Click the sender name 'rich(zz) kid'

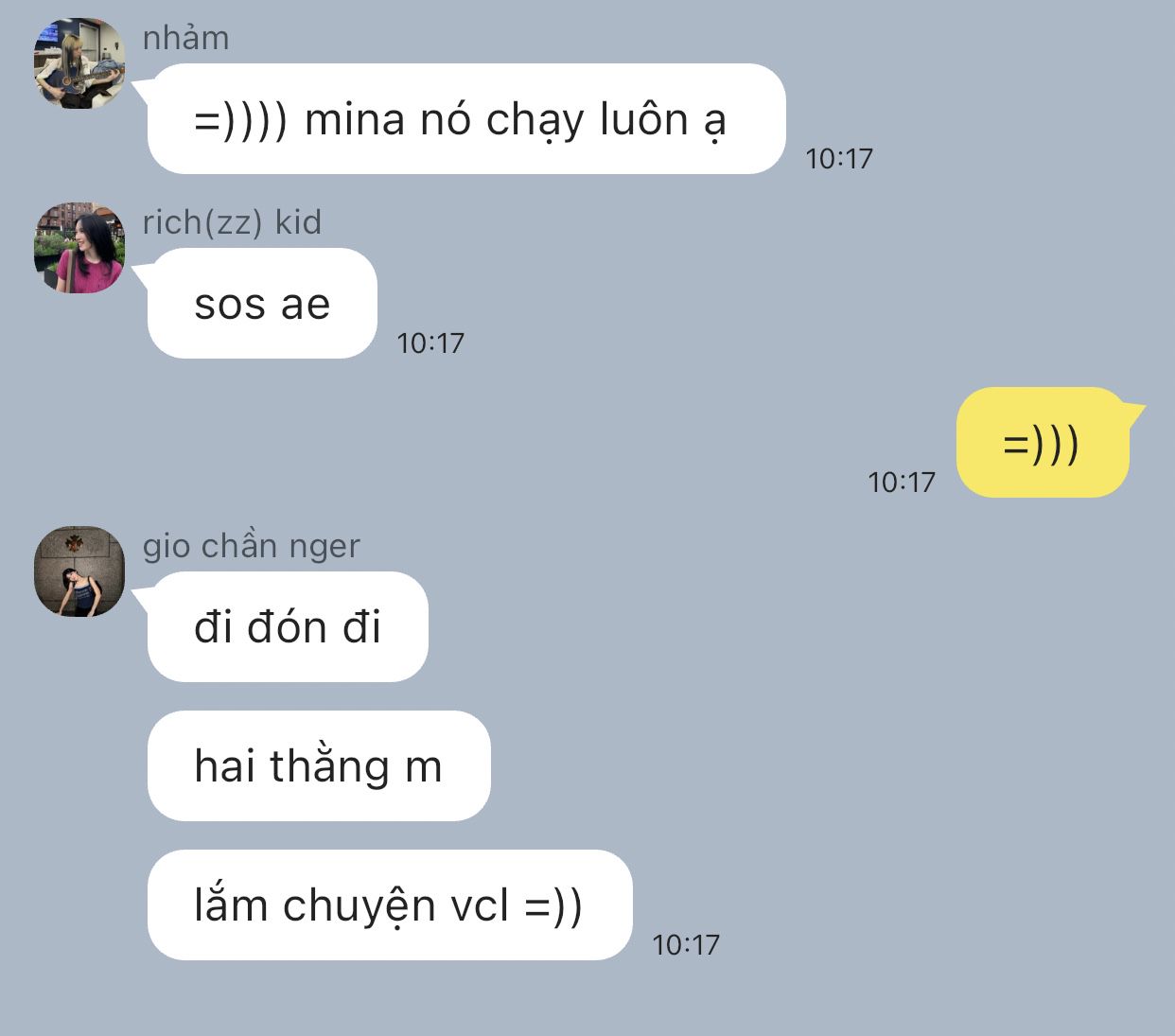pos(232,222)
